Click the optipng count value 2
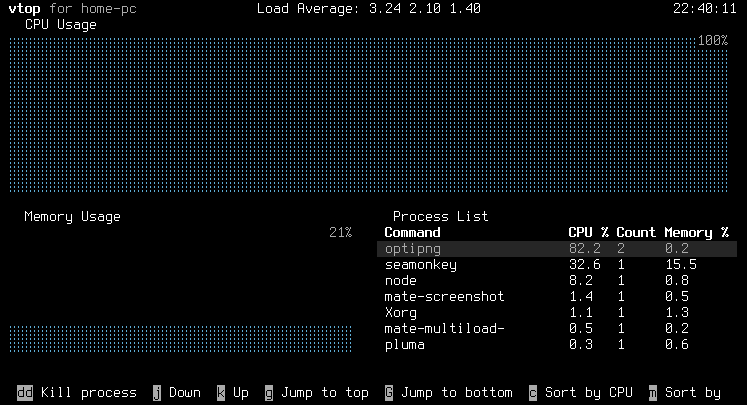Image resolution: width=747 pixels, height=405 pixels. point(621,249)
